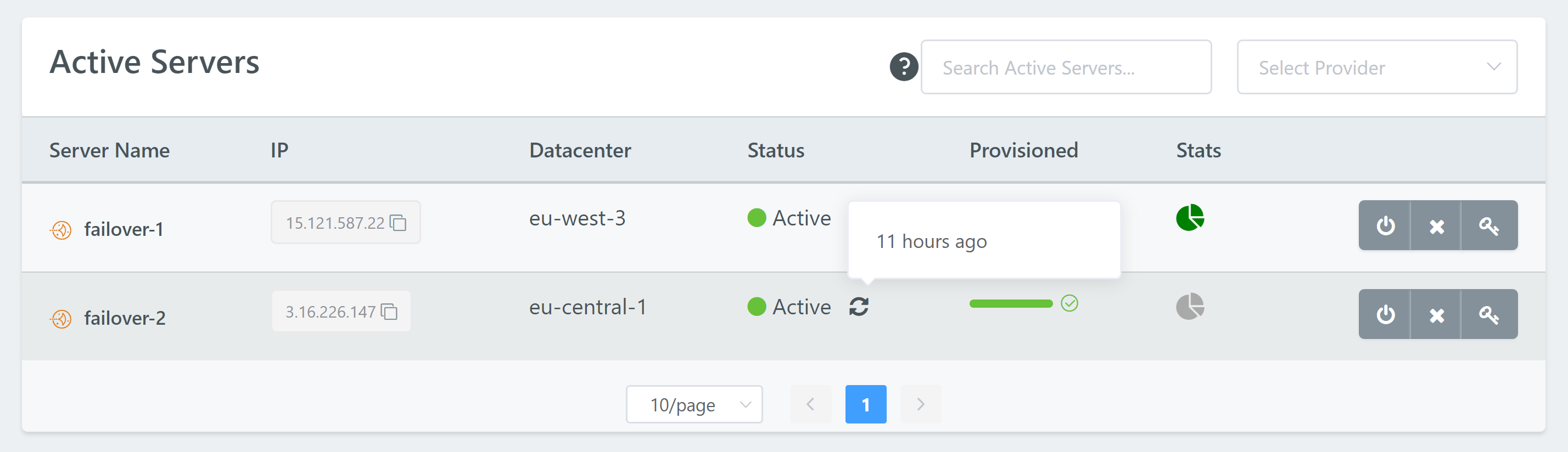
Task: Copy the failover-1 IP address
Action: tap(398, 223)
